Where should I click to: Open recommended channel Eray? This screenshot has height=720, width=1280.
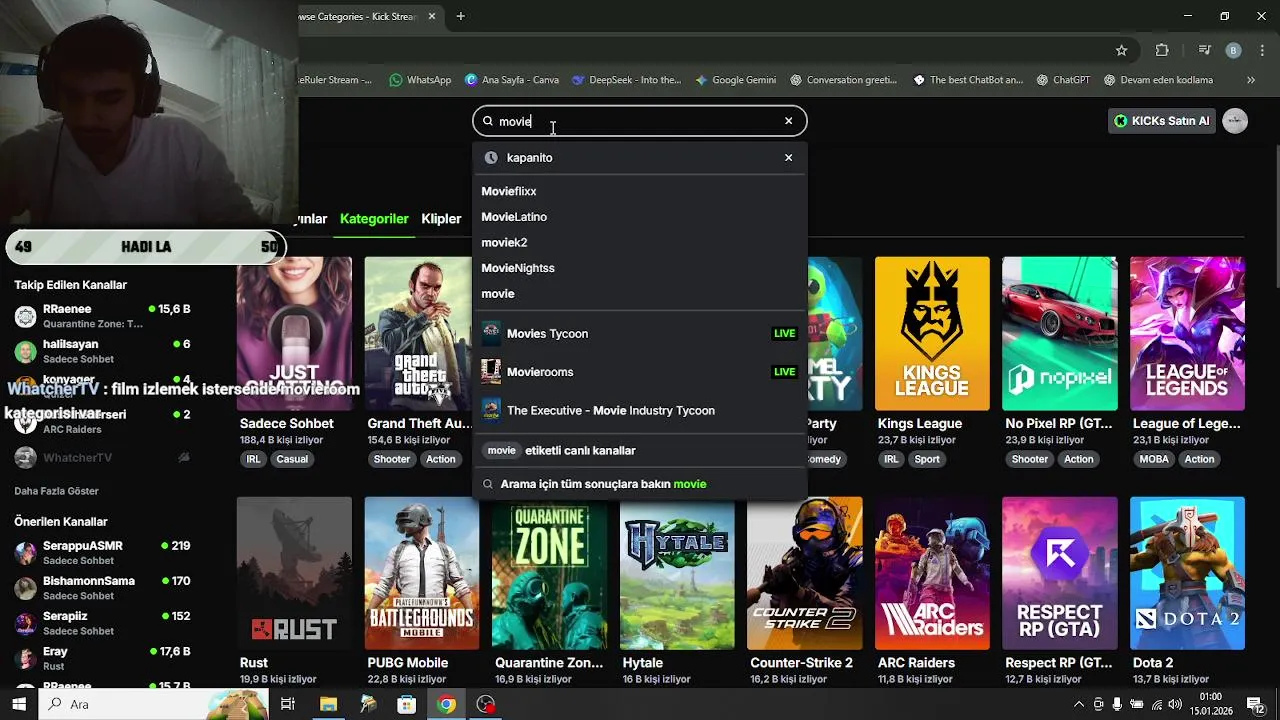102,658
